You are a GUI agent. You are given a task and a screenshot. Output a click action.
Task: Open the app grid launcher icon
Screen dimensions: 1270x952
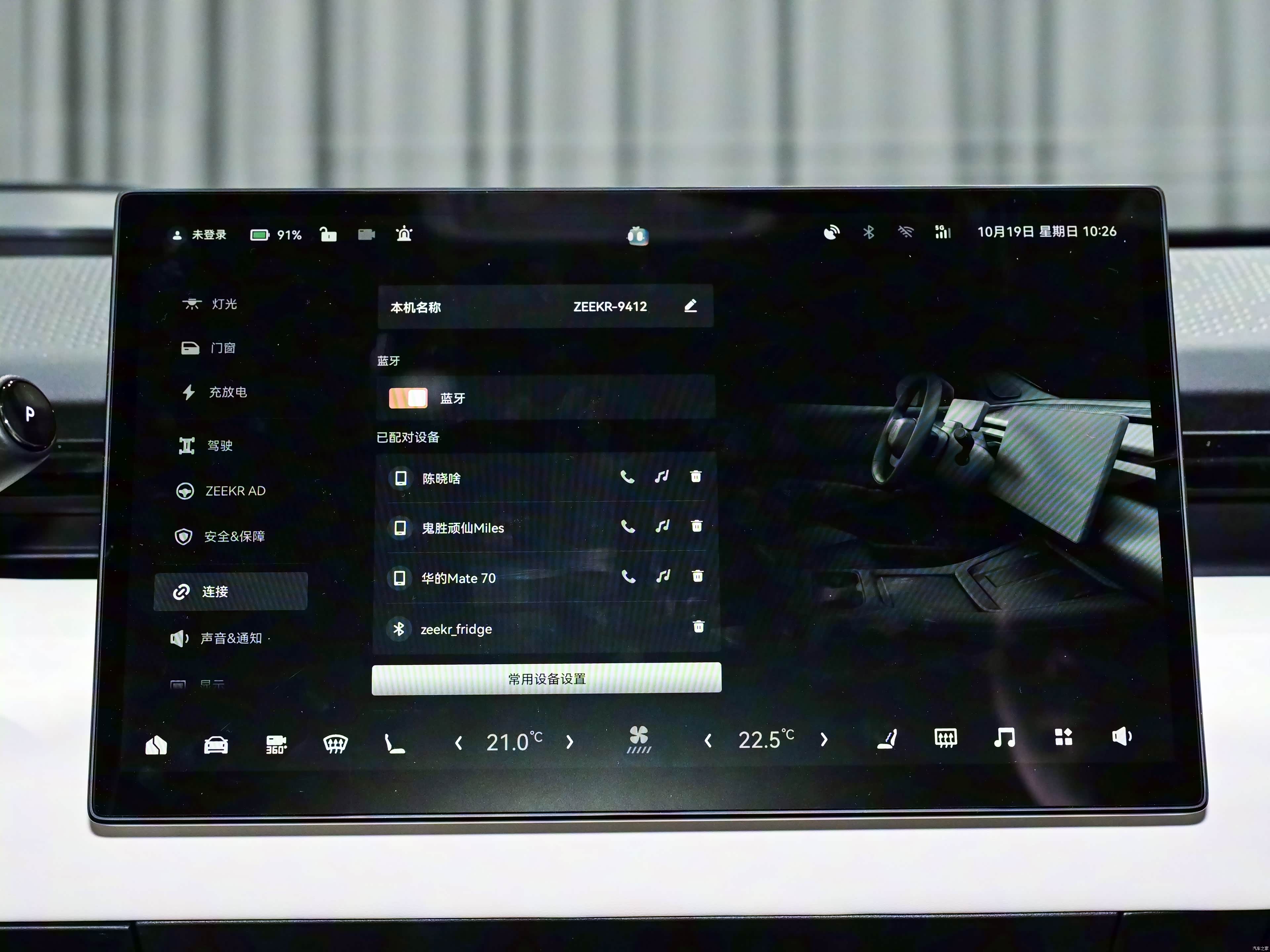click(x=1063, y=737)
